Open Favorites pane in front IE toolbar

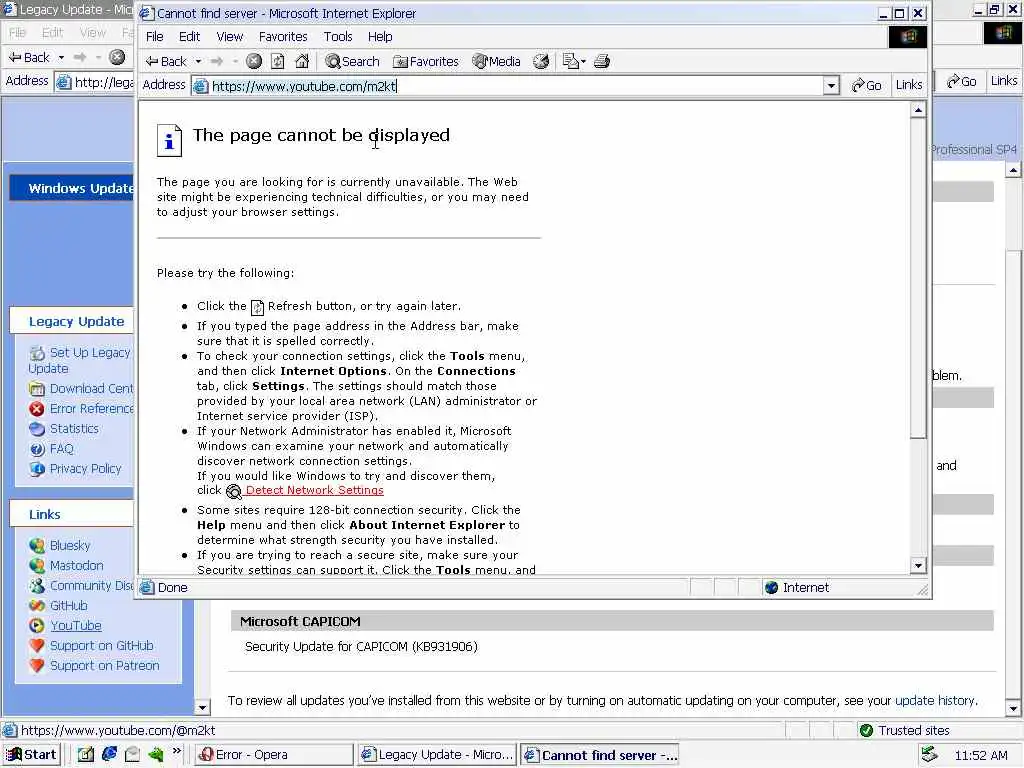coord(426,61)
